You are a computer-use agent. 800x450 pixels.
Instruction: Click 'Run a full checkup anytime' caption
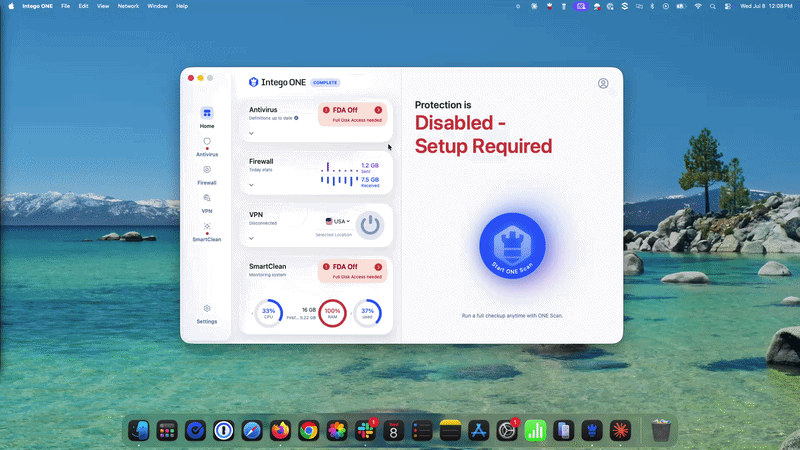512,316
